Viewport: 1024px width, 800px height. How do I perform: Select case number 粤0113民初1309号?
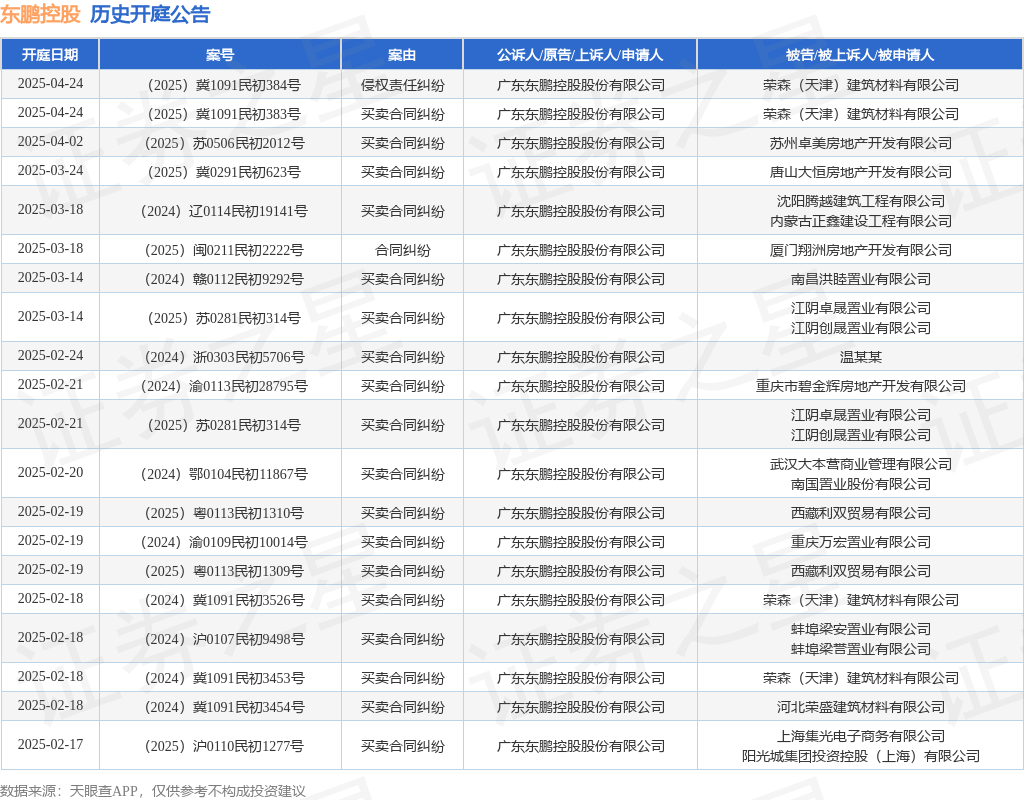(224, 571)
